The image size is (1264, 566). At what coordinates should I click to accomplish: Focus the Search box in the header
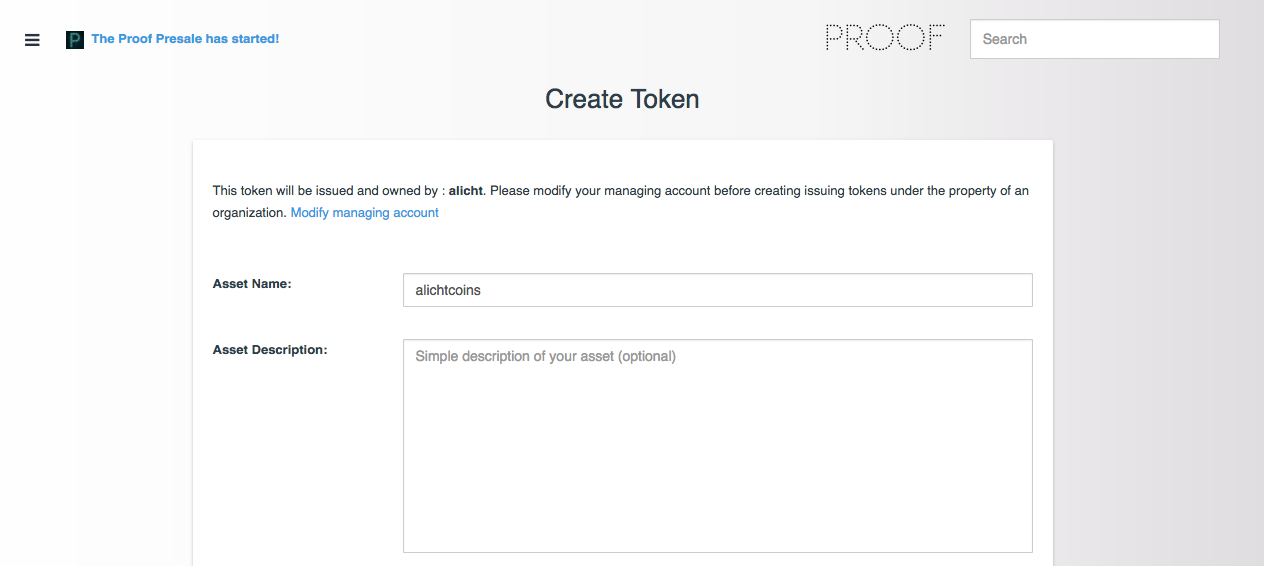coord(1094,39)
